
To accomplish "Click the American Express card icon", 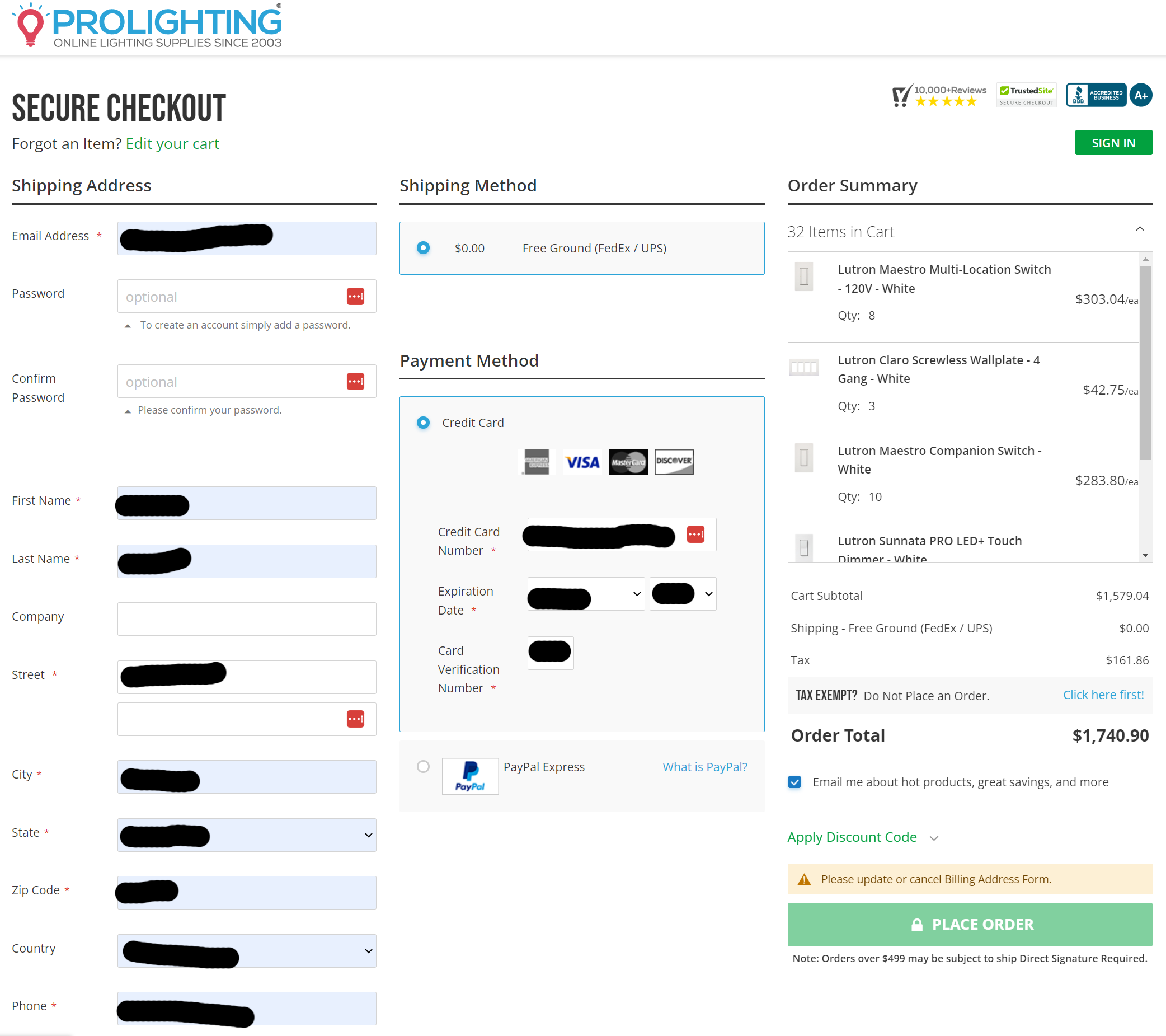I will (535, 462).
